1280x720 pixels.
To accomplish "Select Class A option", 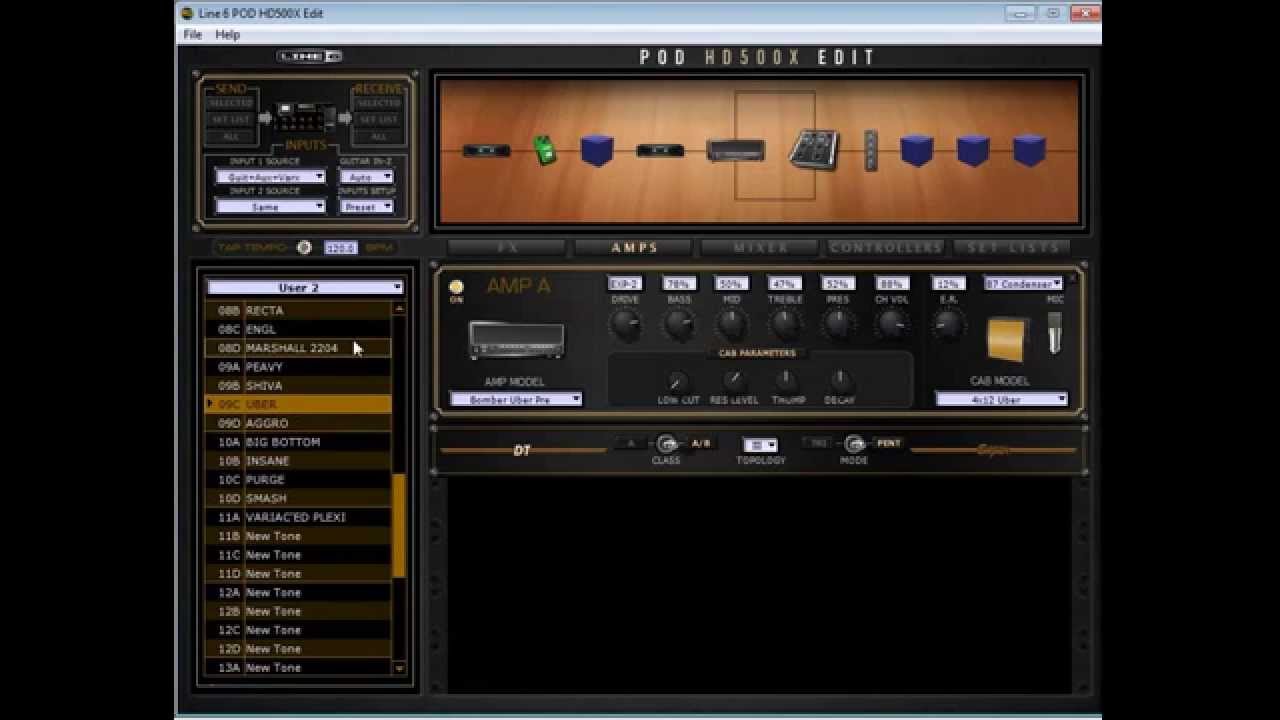I will tap(631, 443).
